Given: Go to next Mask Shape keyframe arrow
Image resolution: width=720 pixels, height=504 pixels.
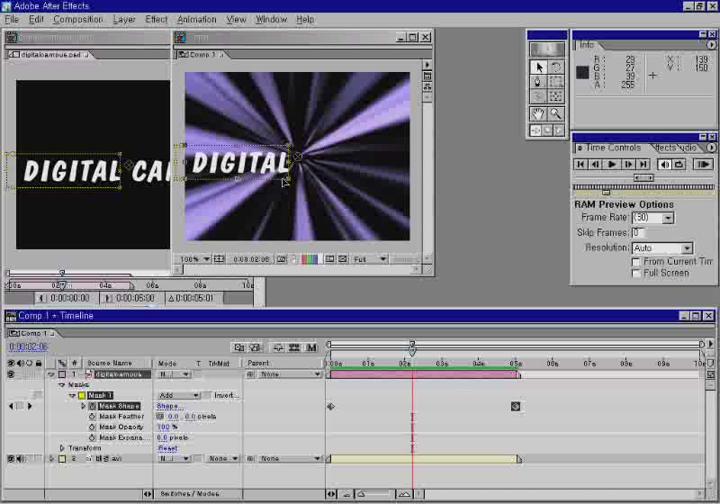Looking at the screenshot, I should (x=30, y=406).
